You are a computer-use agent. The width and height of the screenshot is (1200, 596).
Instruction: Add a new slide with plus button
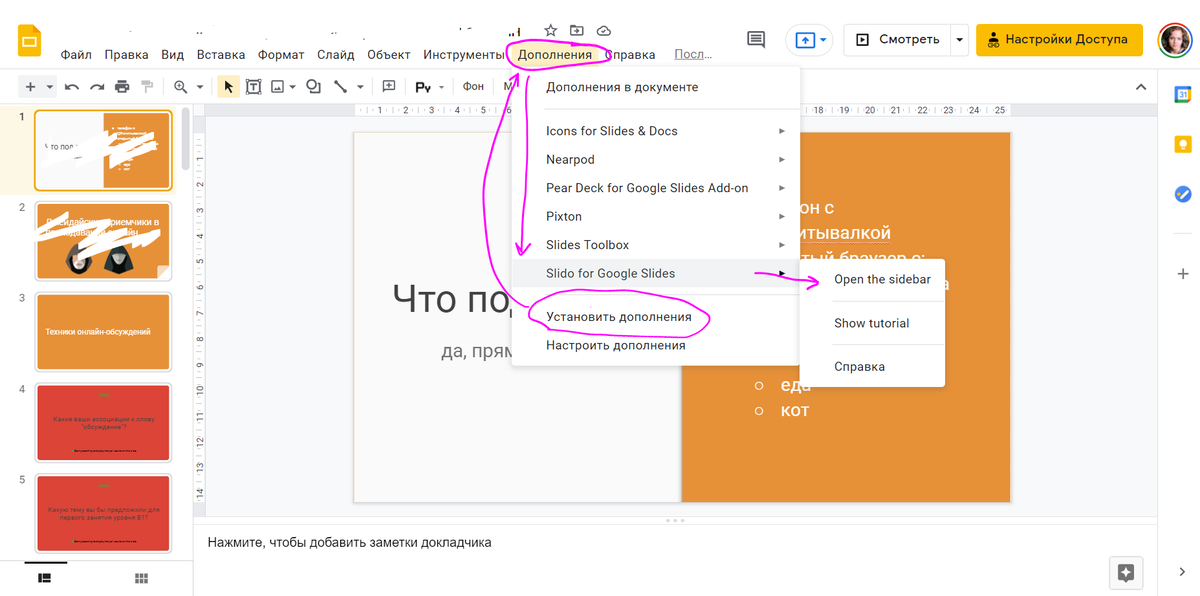(30, 87)
